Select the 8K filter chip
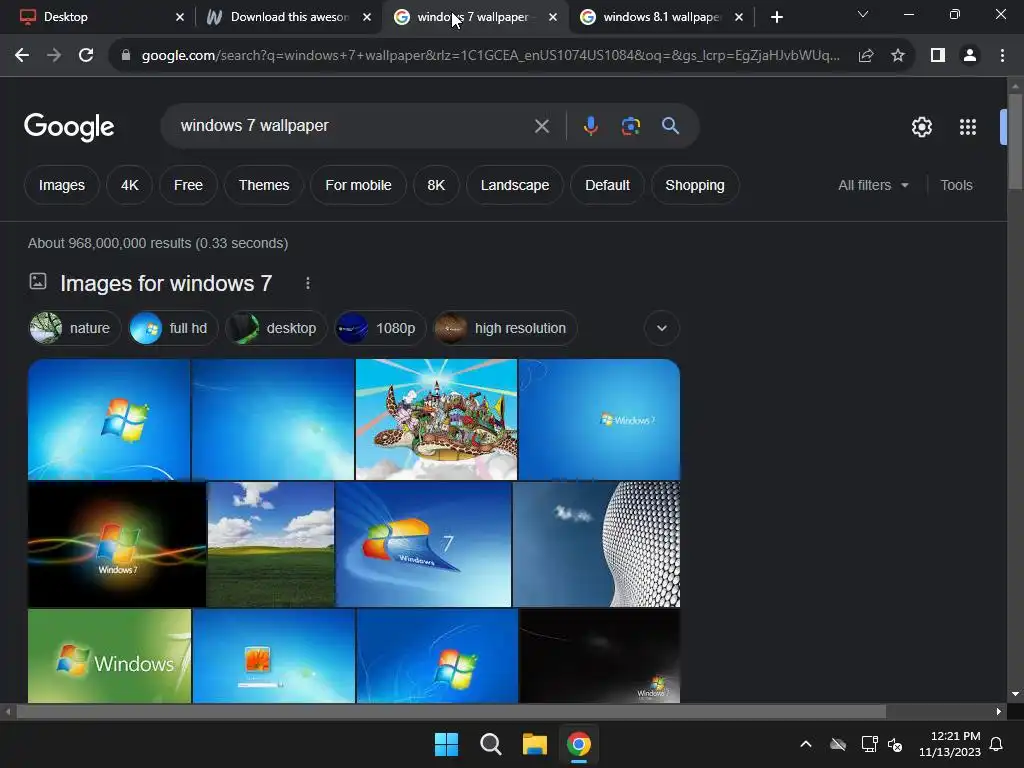Screen dimensions: 1024x768 pyautogui.click(x=436, y=185)
